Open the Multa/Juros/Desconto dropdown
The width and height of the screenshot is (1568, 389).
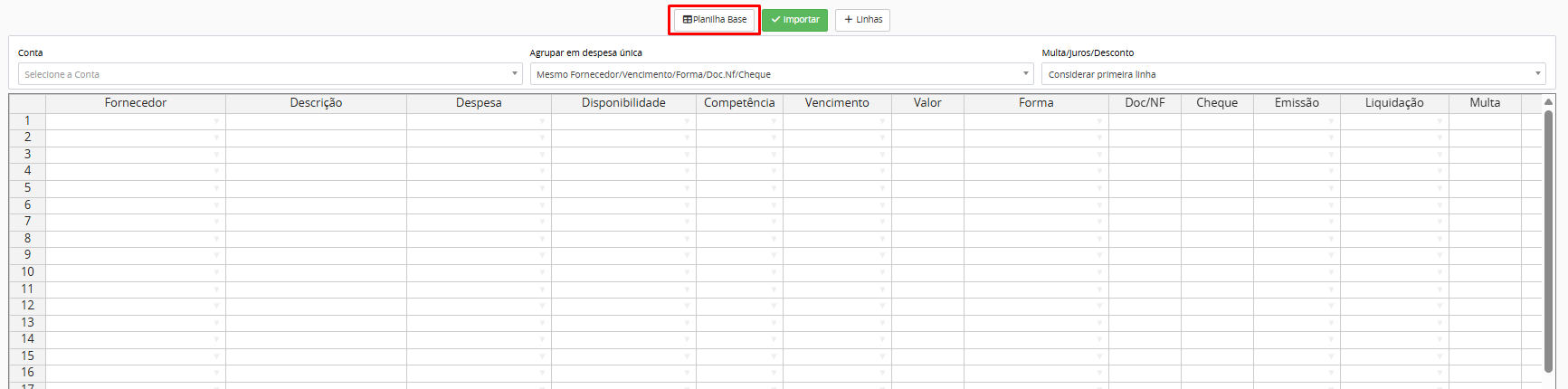(x=1293, y=74)
